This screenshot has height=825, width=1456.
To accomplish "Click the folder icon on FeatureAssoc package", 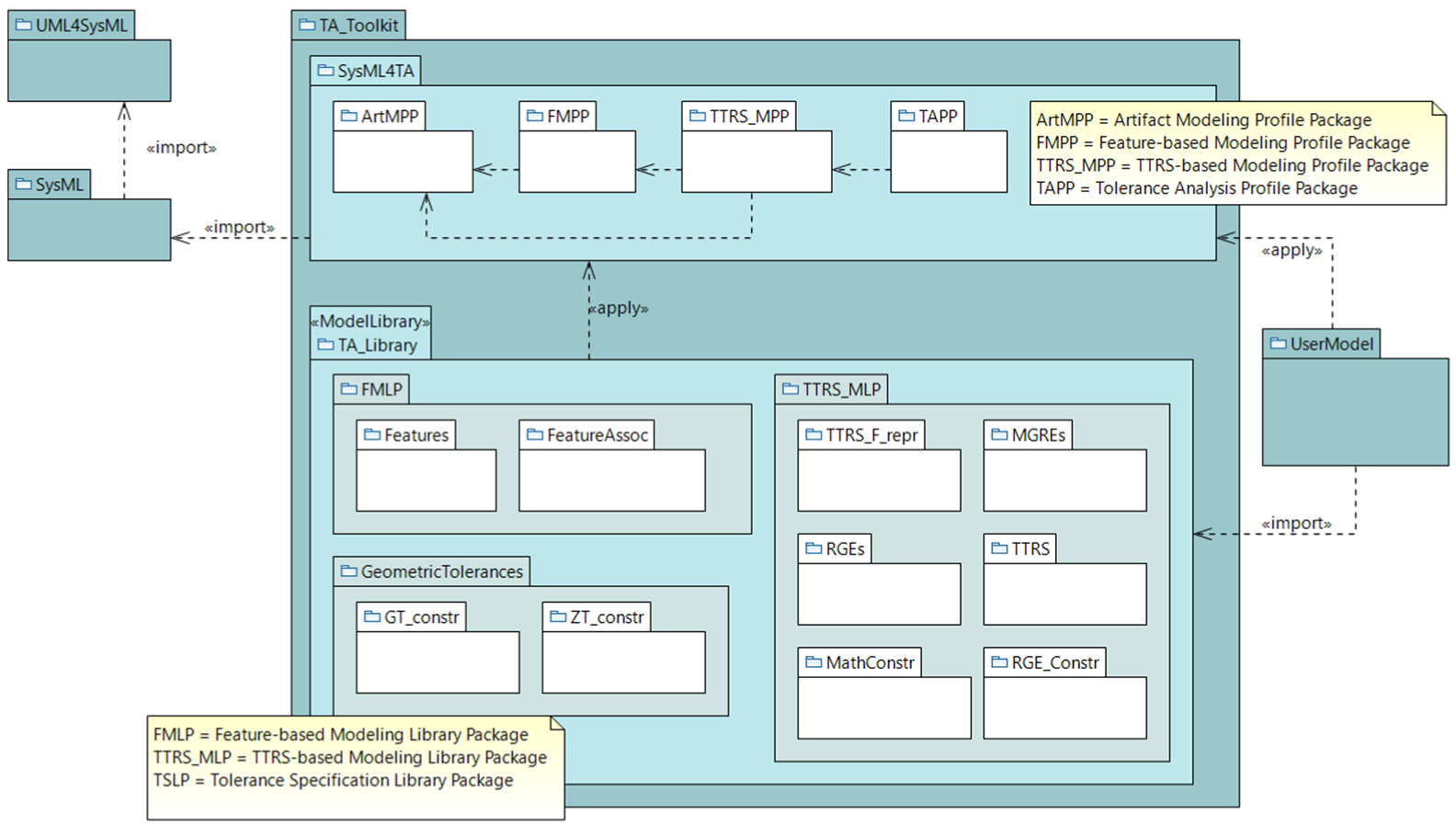I will point(535,435).
